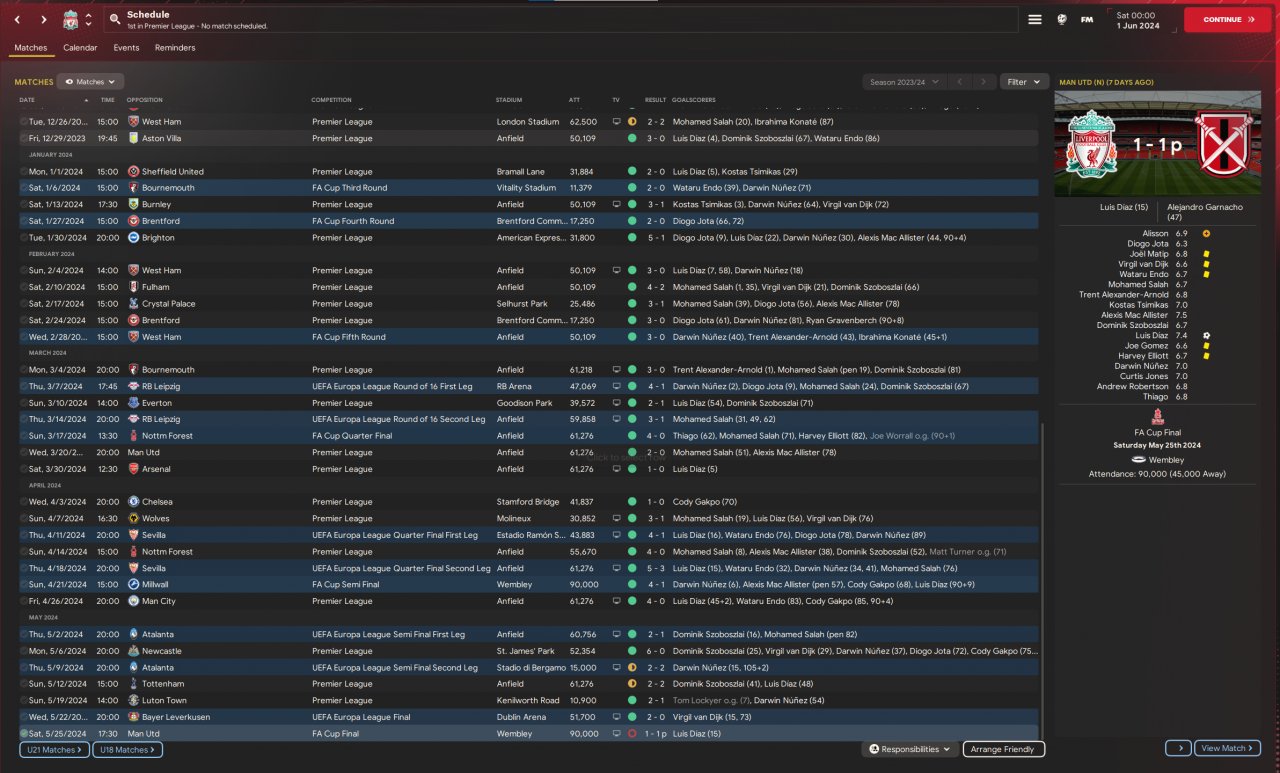Go to the previous season with left arrow
1280x773 pixels.
pos(960,82)
